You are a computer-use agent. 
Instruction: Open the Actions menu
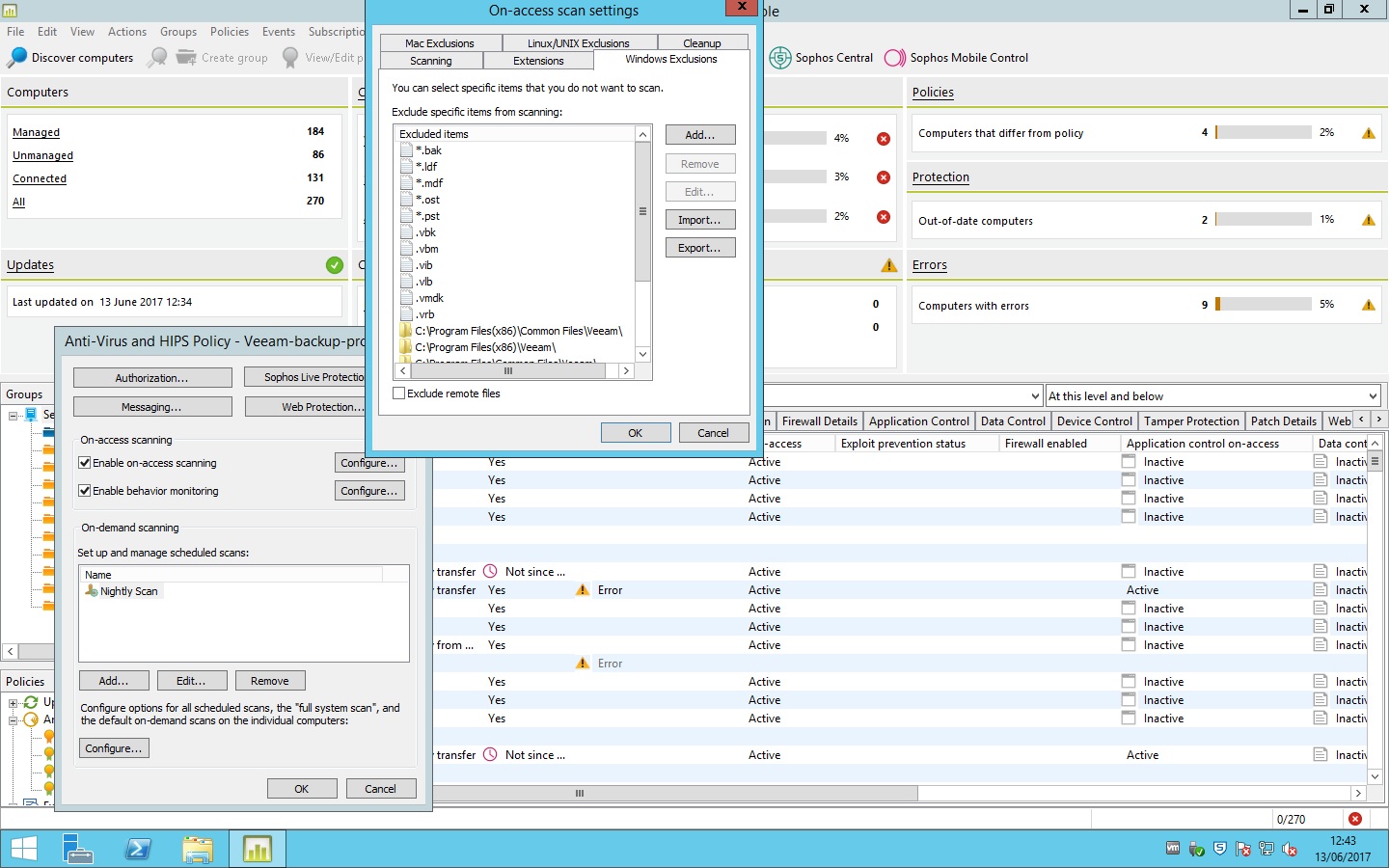(x=127, y=32)
